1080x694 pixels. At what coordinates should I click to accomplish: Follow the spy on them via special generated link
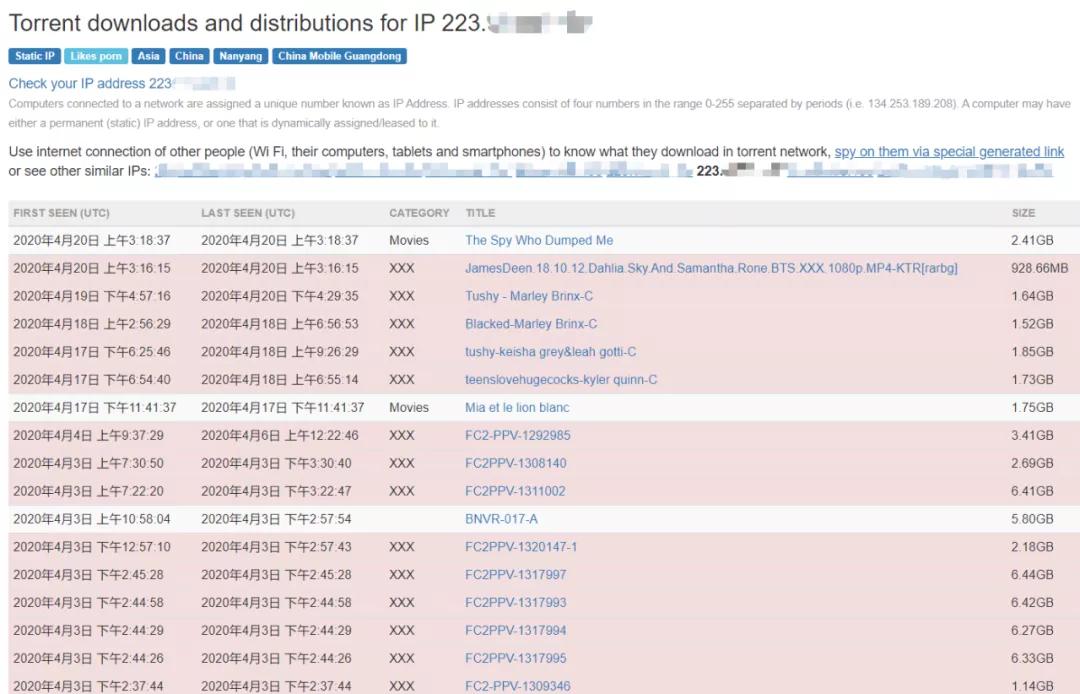pos(949,152)
